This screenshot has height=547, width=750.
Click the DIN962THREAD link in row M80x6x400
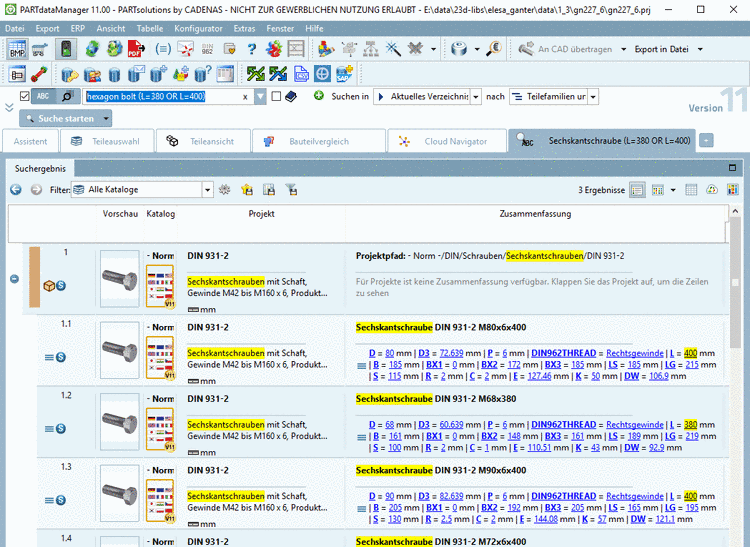(x=563, y=353)
